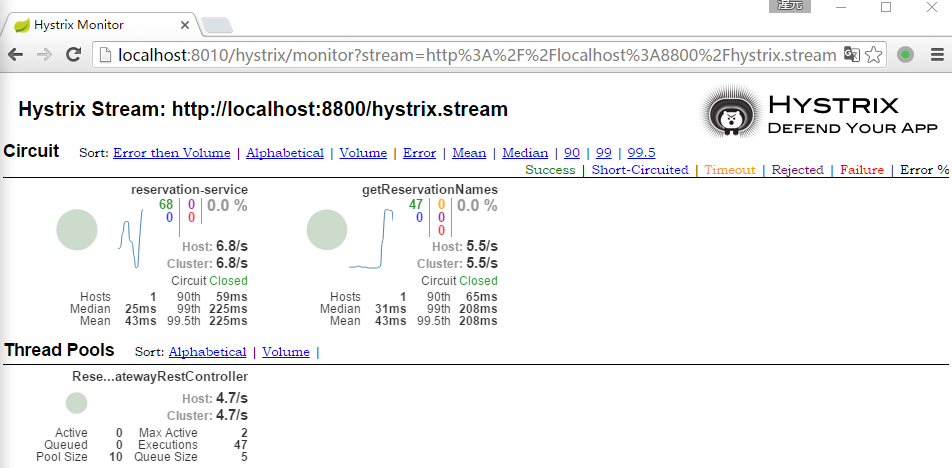Click the Short-Circuited legend label
Image resolution: width=952 pixels, height=468 pixels.
point(640,170)
